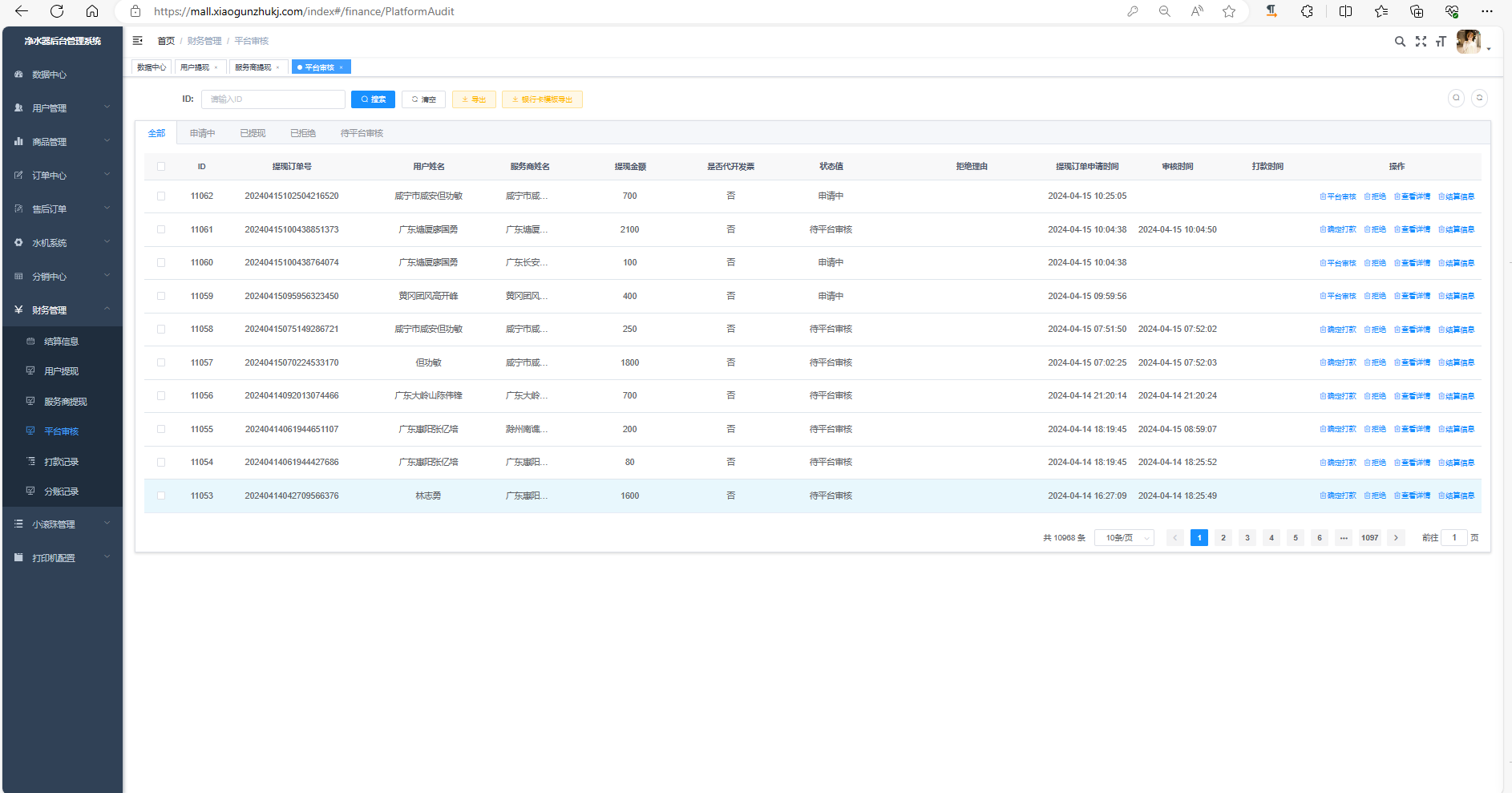Image resolution: width=1512 pixels, height=793 pixels.
Task: Focus the ID input field
Action: 273,99
